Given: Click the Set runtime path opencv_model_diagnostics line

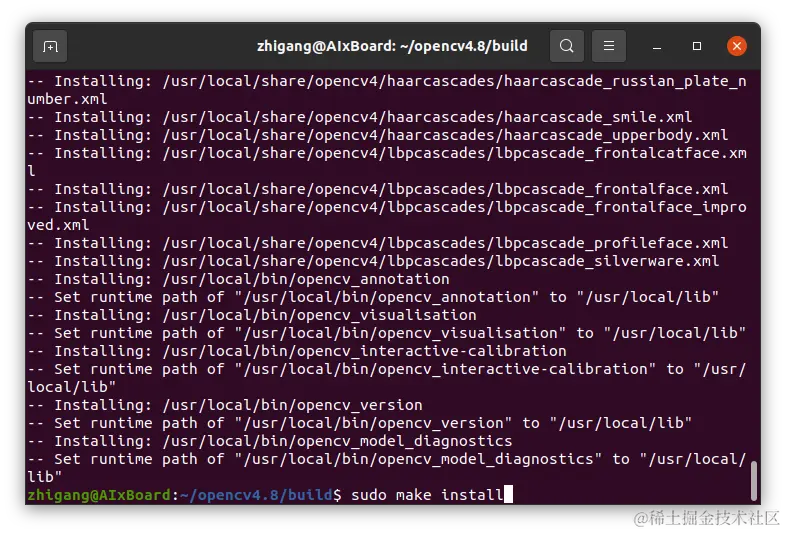Looking at the screenshot, I should point(387,468).
